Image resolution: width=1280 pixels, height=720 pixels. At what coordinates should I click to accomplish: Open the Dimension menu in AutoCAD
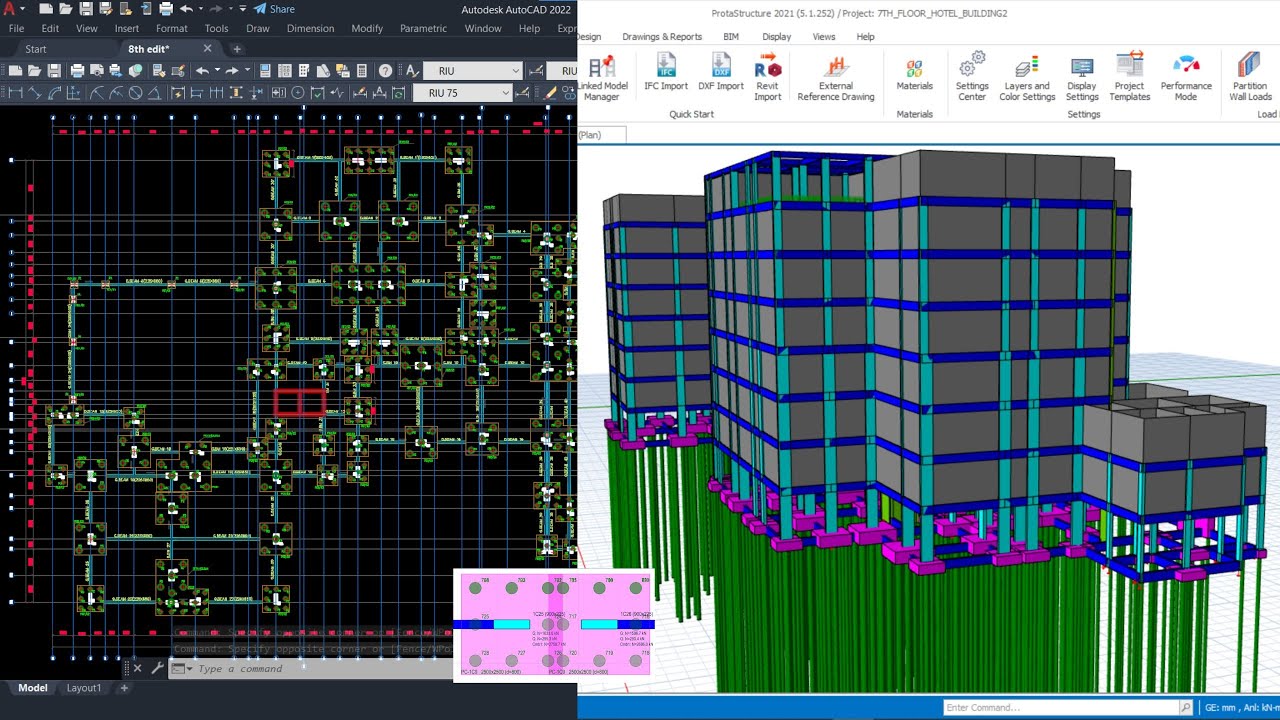tap(311, 28)
